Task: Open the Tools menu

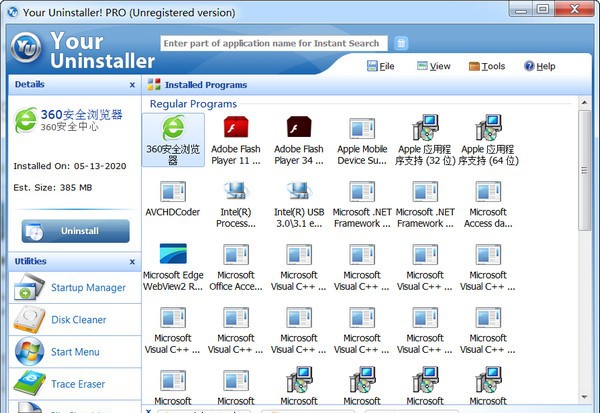Action: click(x=487, y=66)
